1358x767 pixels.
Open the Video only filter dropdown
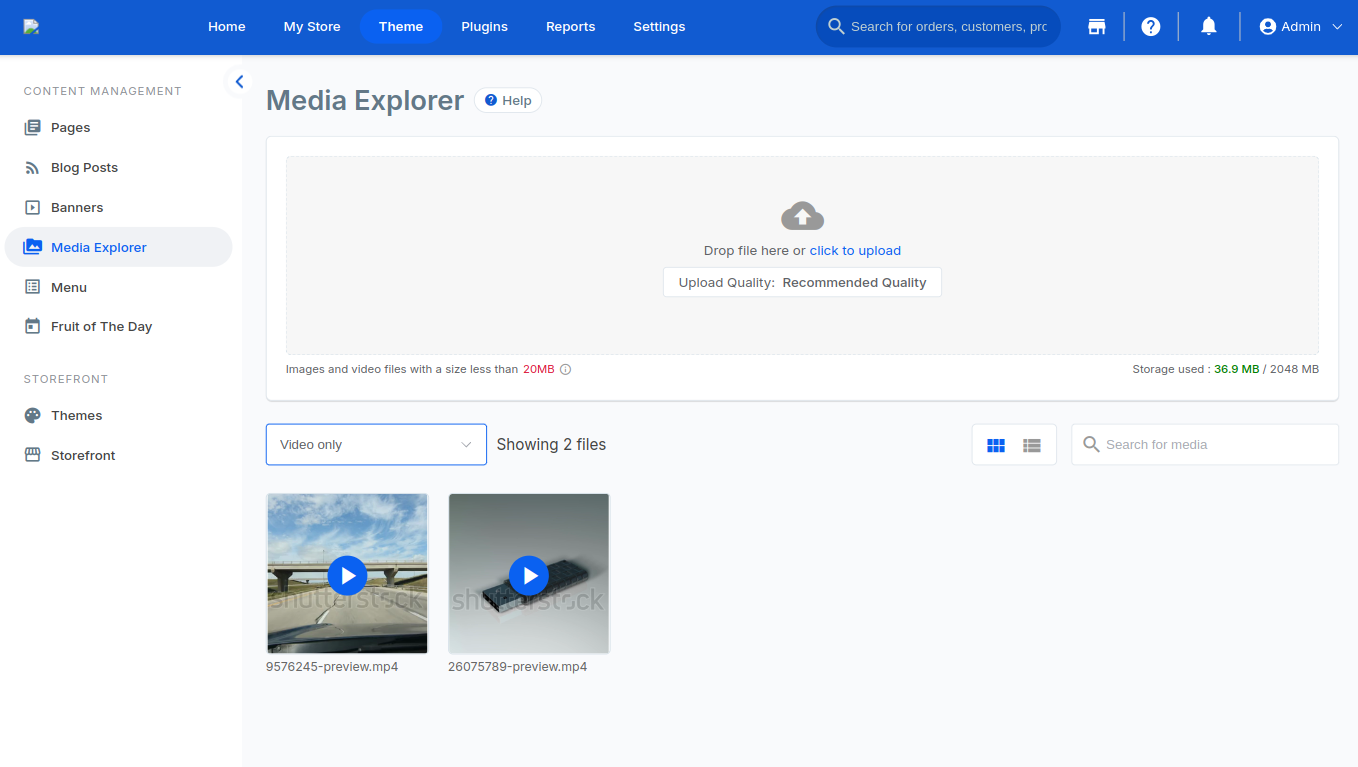(x=376, y=444)
